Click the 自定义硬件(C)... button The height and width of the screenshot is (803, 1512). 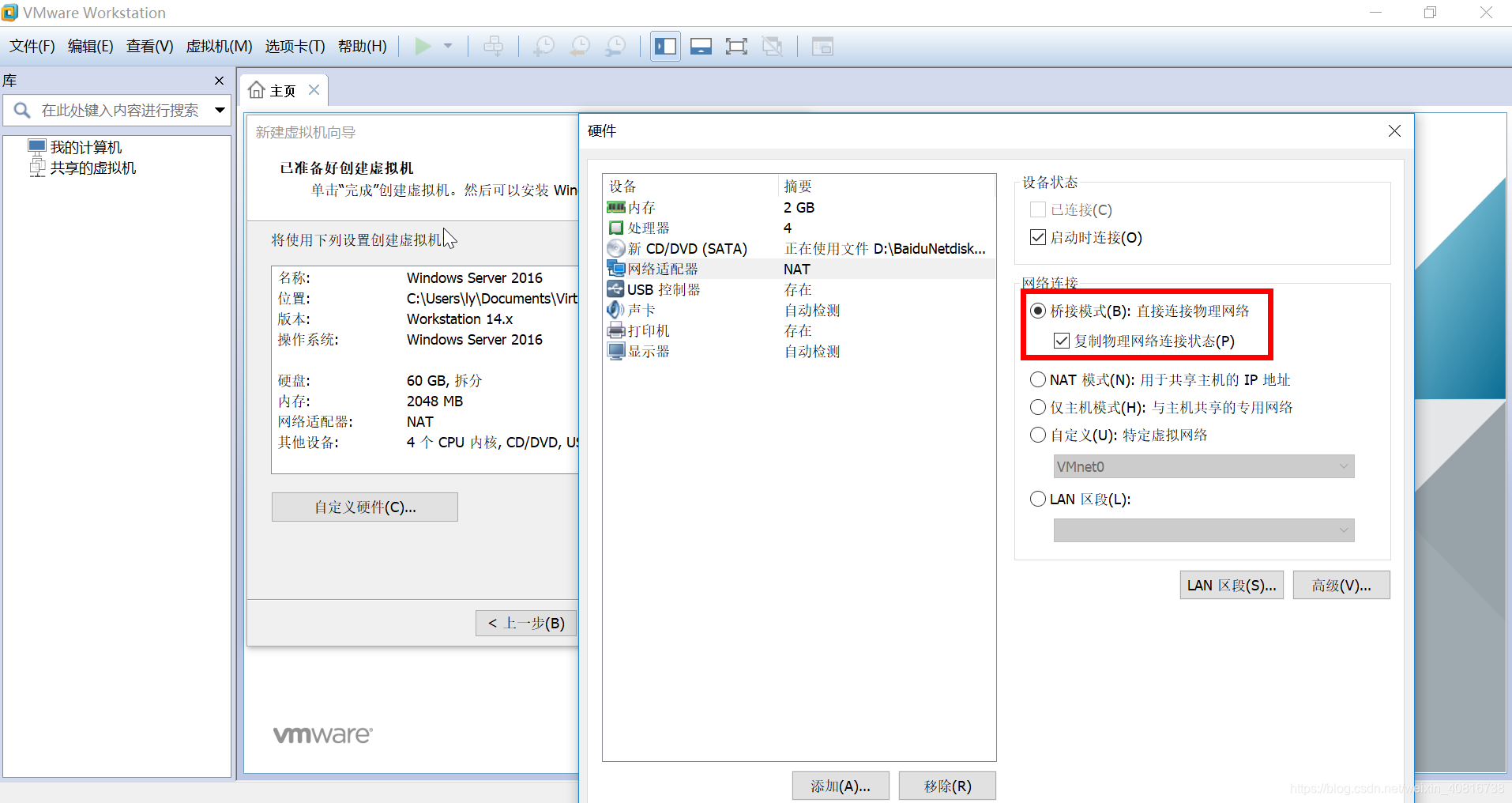point(365,507)
